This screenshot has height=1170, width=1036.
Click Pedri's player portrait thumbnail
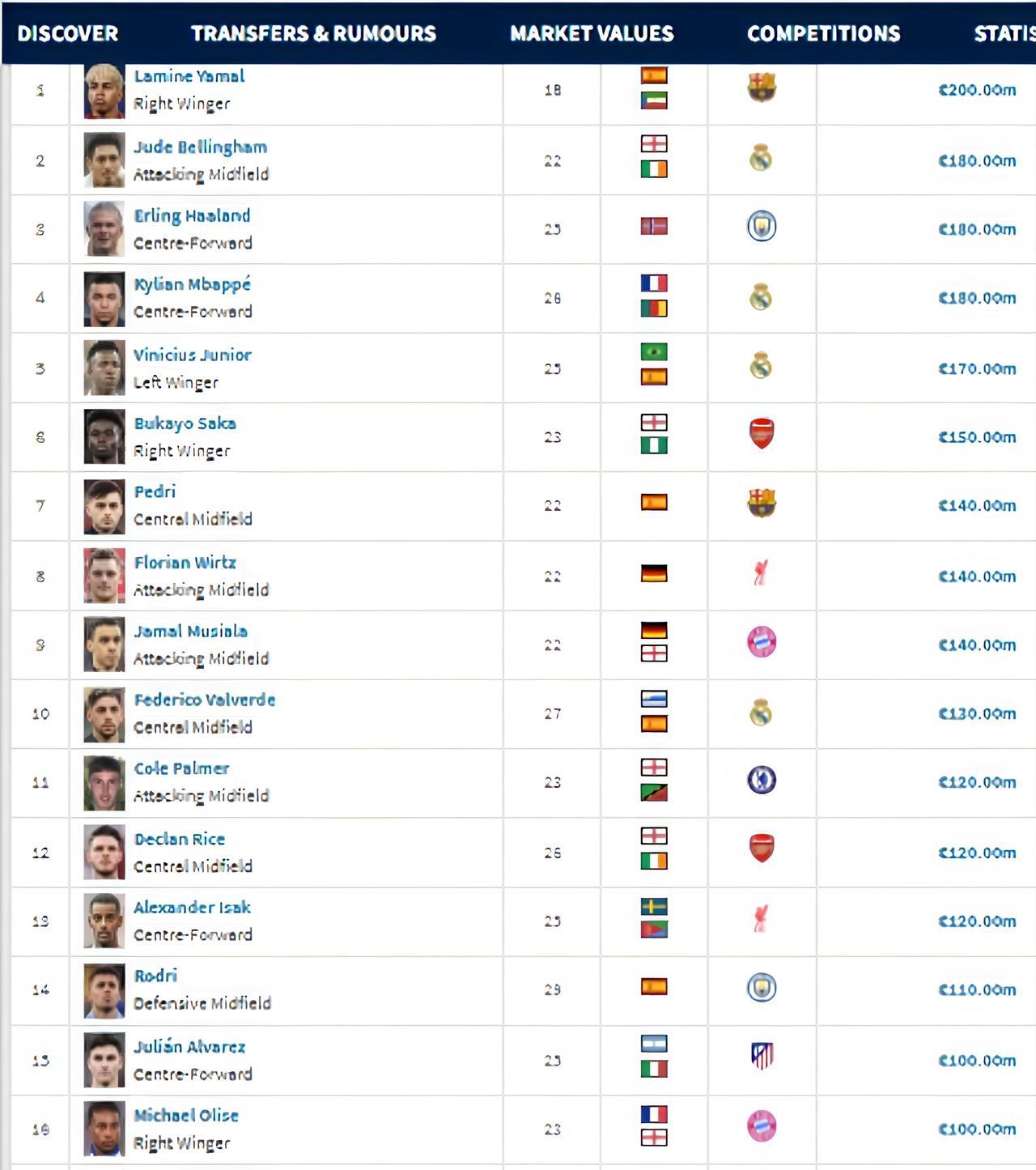(104, 507)
